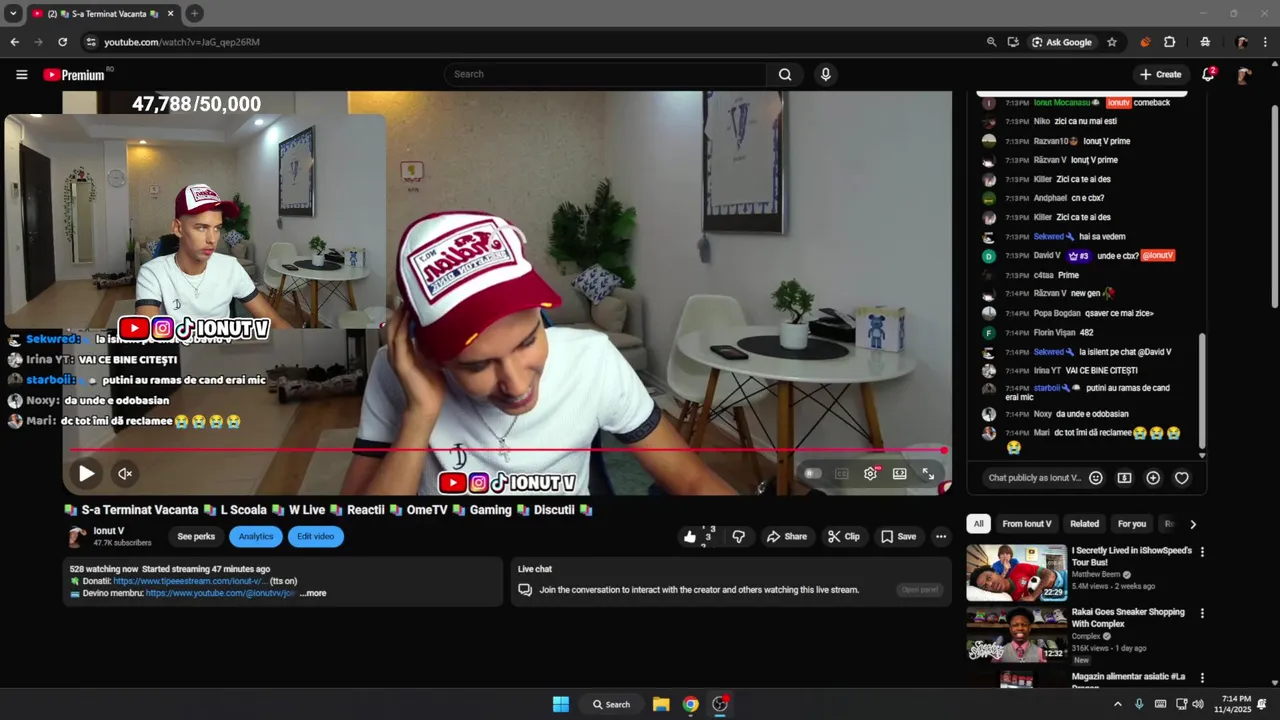
Task: Select the For you filter chip
Action: (x=1132, y=524)
